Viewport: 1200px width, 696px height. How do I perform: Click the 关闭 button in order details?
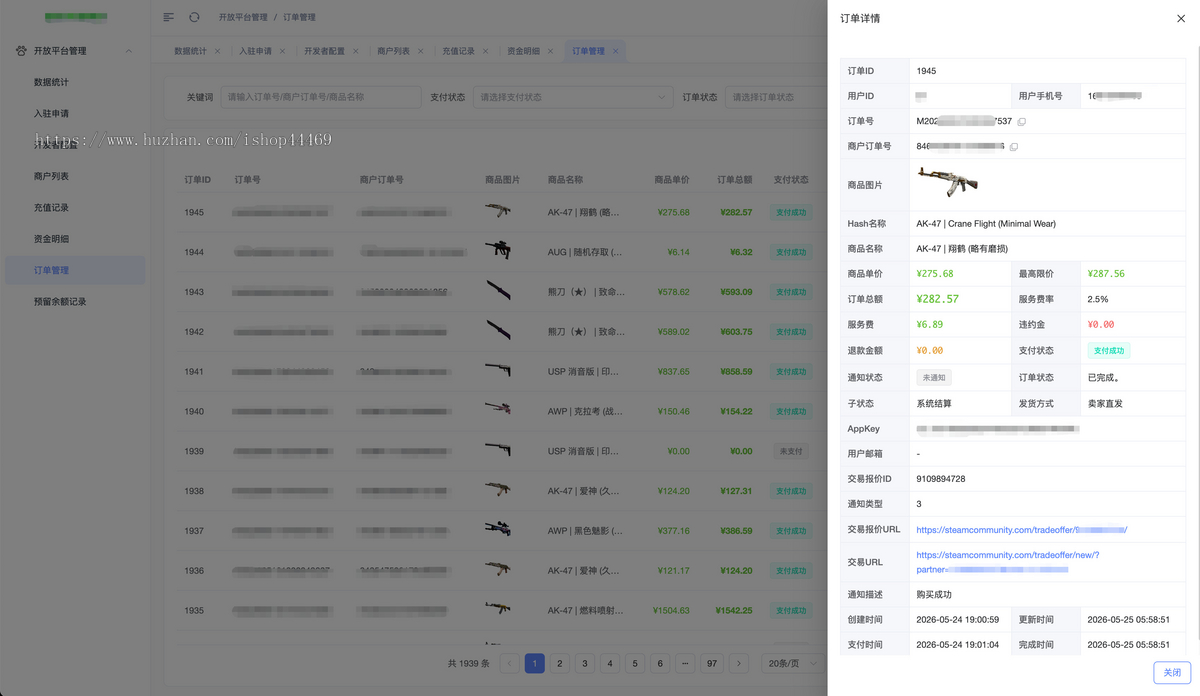1172,673
